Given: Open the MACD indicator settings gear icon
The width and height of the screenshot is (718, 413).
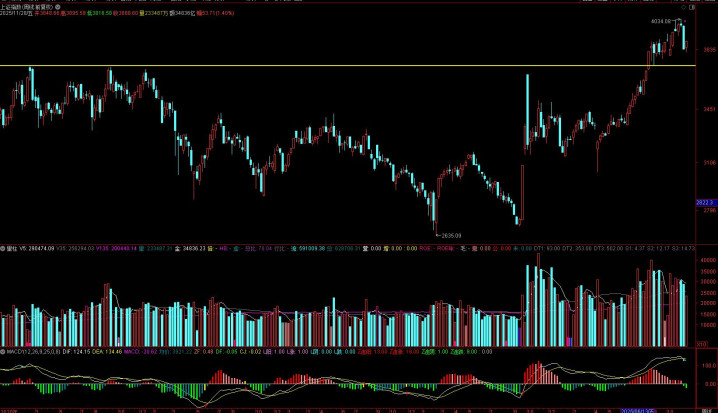Looking at the screenshot, I should (x=3, y=352).
